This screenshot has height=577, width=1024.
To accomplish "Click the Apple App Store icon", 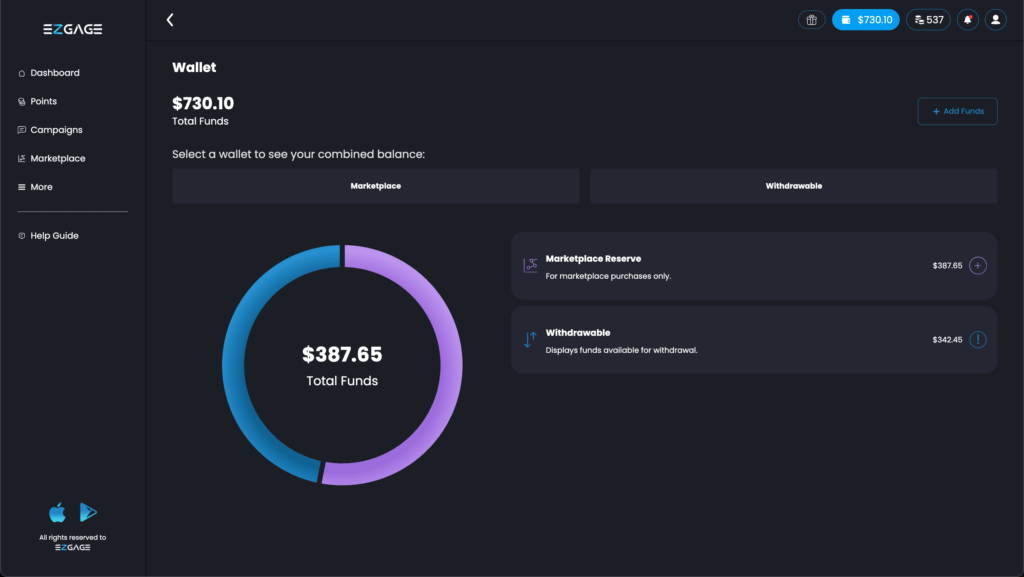I will coord(58,513).
